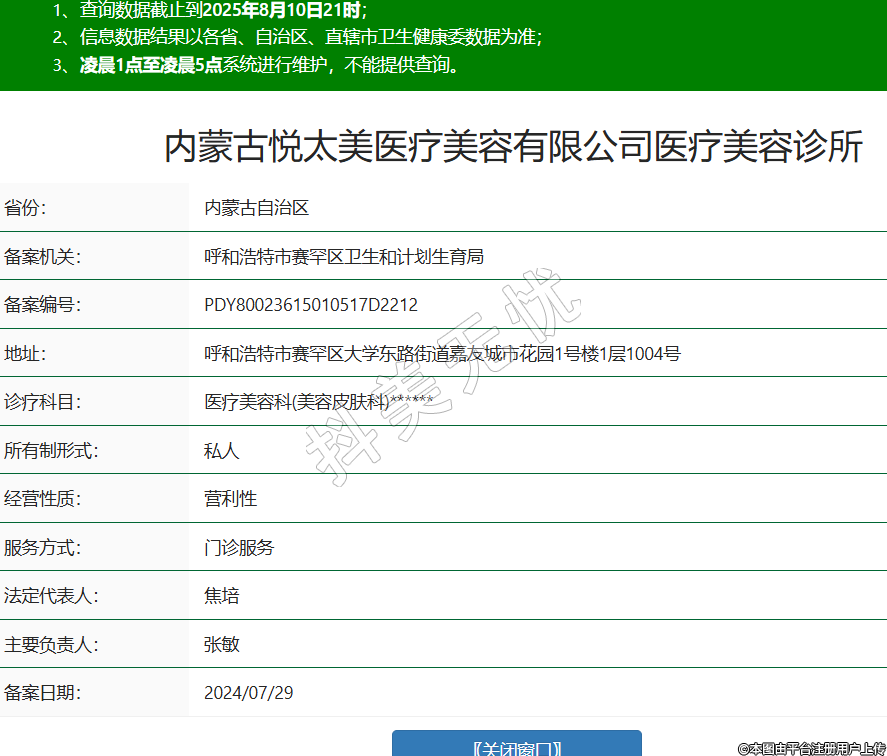Click the 关闭窗口 button

(x=516, y=746)
